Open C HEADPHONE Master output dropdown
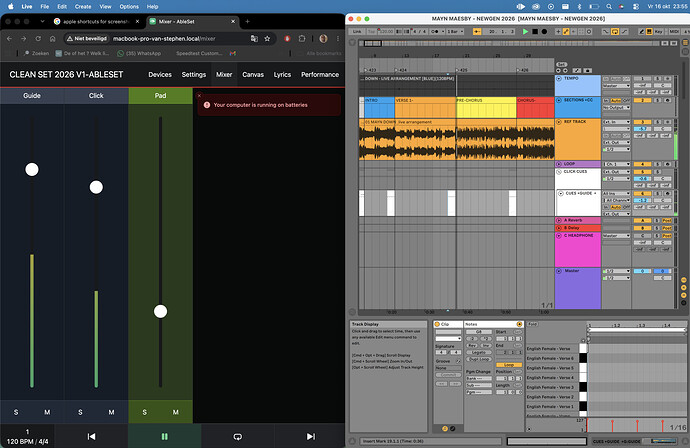 [617, 236]
